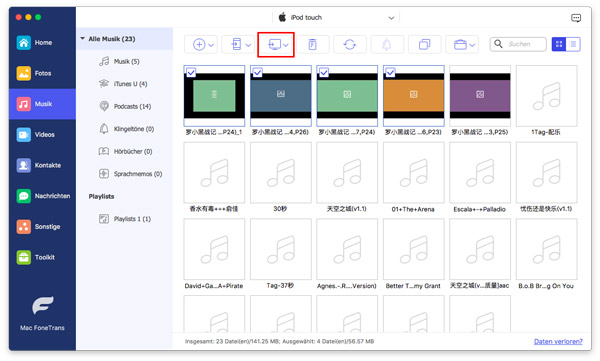Select the 01+The+Arena track thumbnail
The height and width of the screenshot is (361, 600).
coord(413,173)
